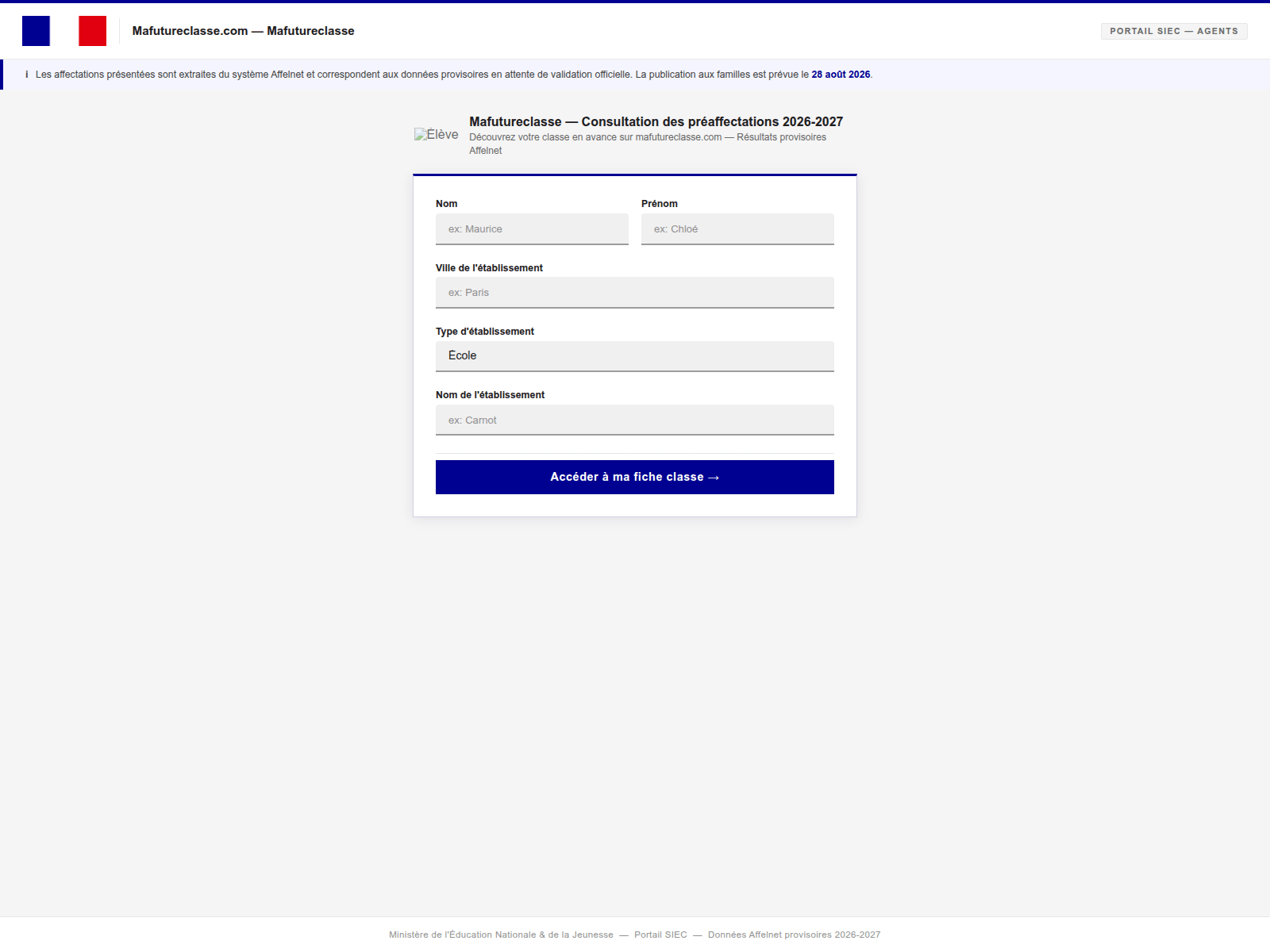Click the Prénom field label
This screenshot has height=952, width=1270.
(x=660, y=204)
